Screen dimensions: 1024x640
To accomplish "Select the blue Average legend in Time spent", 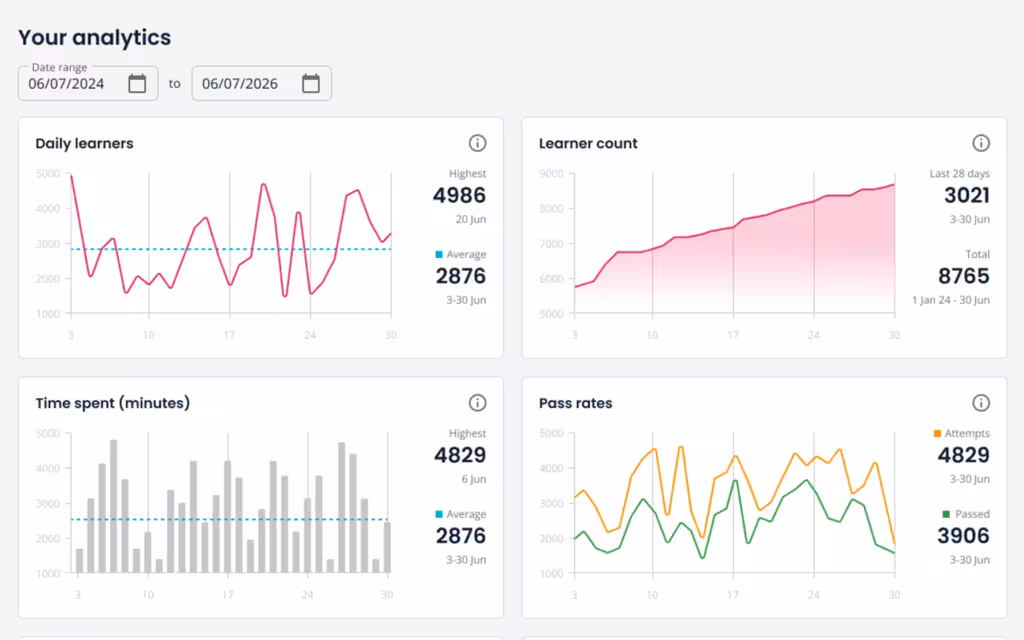I will pyautogui.click(x=460, y=515).
